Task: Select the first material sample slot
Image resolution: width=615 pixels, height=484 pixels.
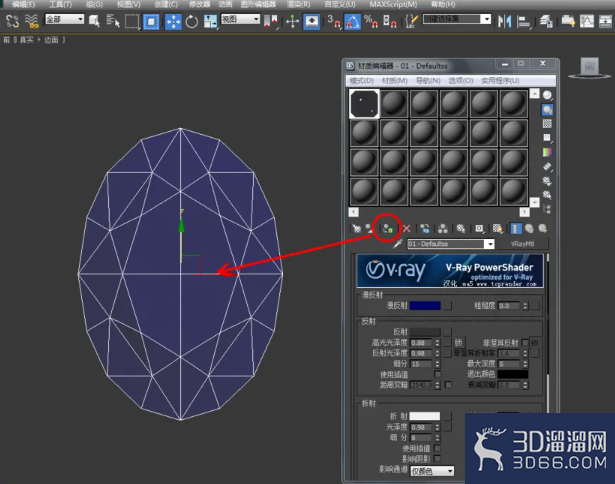Action: coord(364,104)
